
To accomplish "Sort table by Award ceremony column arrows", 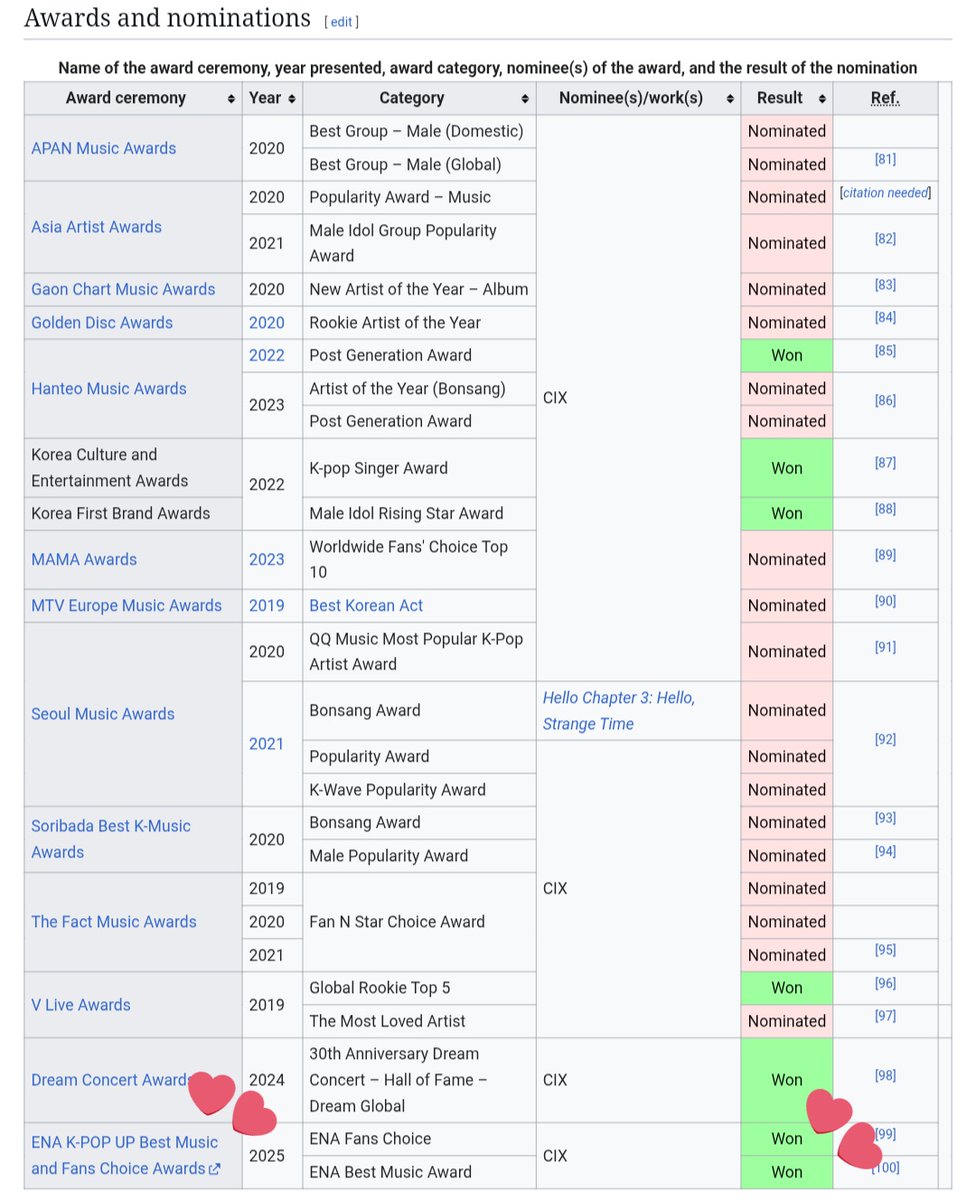I will [231, 98].
